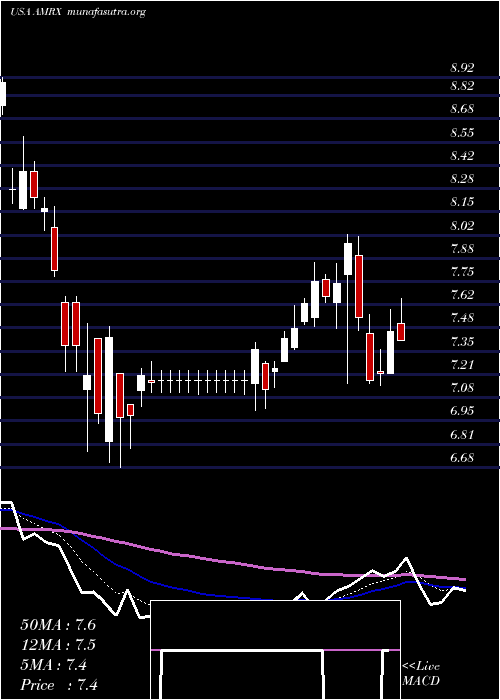Image resolution: width=500 pixels, height=700 pixels.
Task: Click the 7.88 price axis label
Action: (462, 249)
